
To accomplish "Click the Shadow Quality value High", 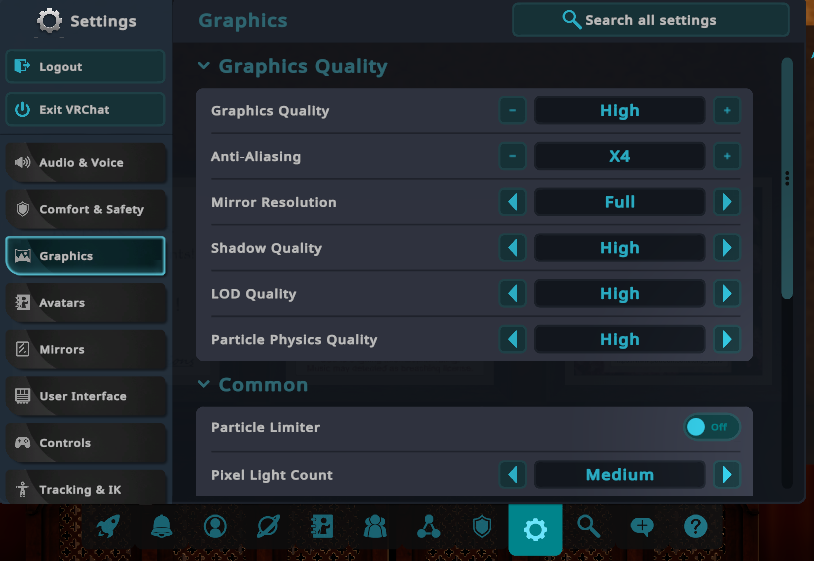I will click(620, 248).
